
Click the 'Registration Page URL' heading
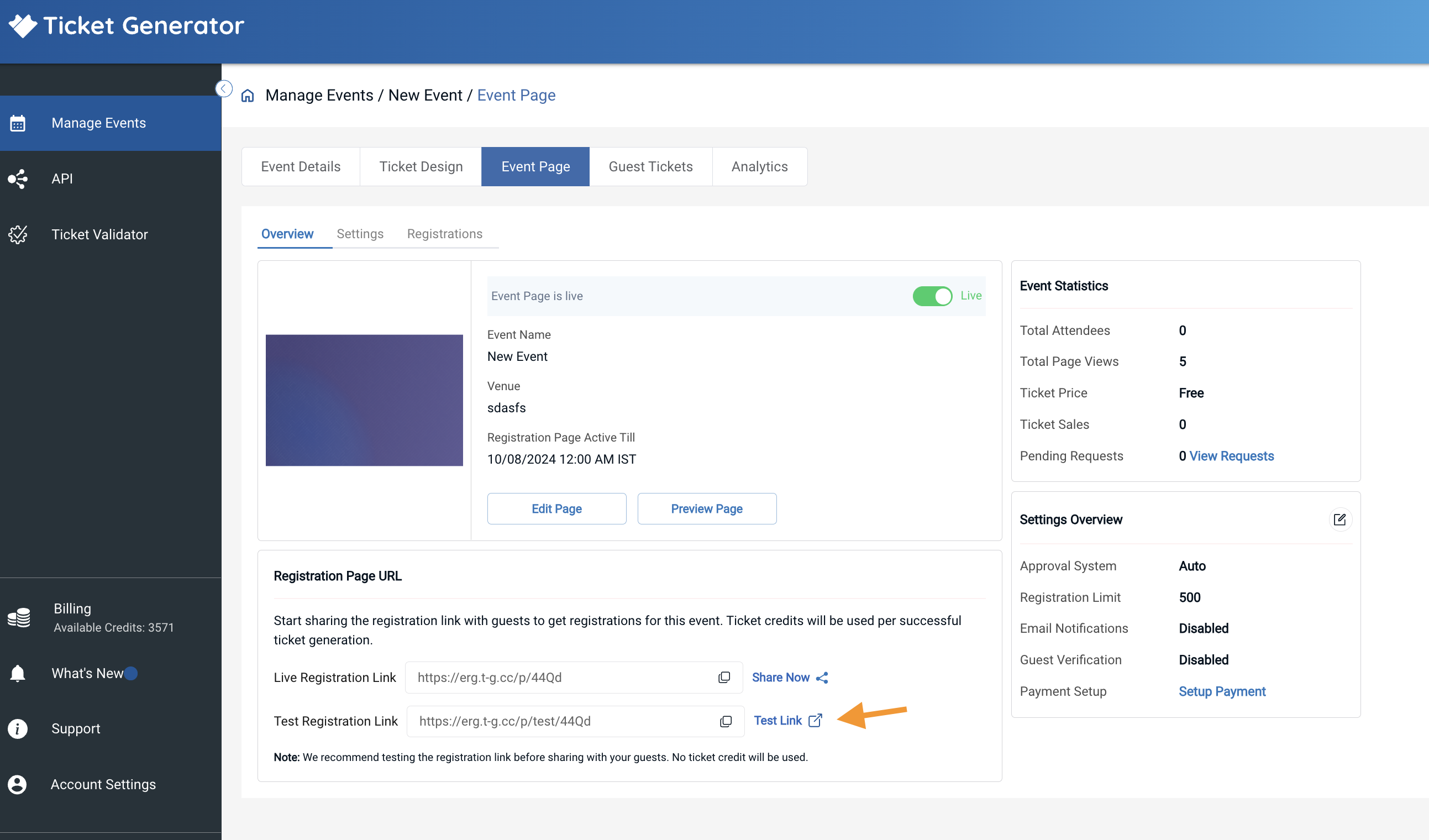click(x=338, y=576)
